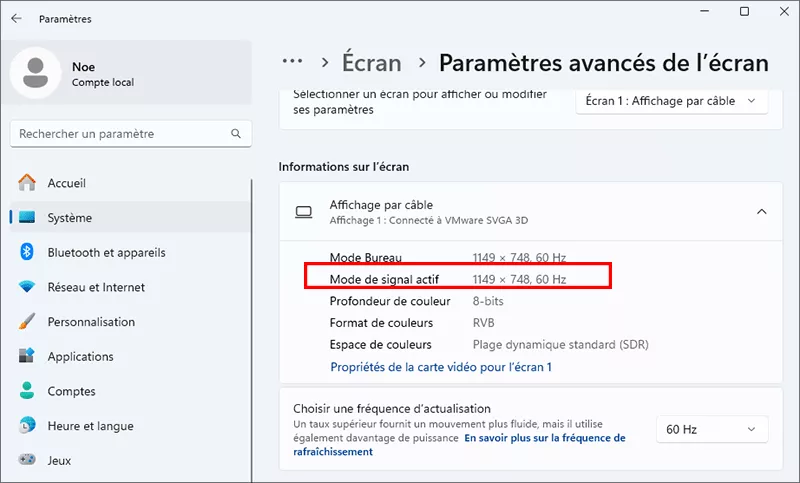Click the Profondeur de couleur 8-bits value
Image resolution: width=800 pixels, height=483 pixels.
coord(488,301)
